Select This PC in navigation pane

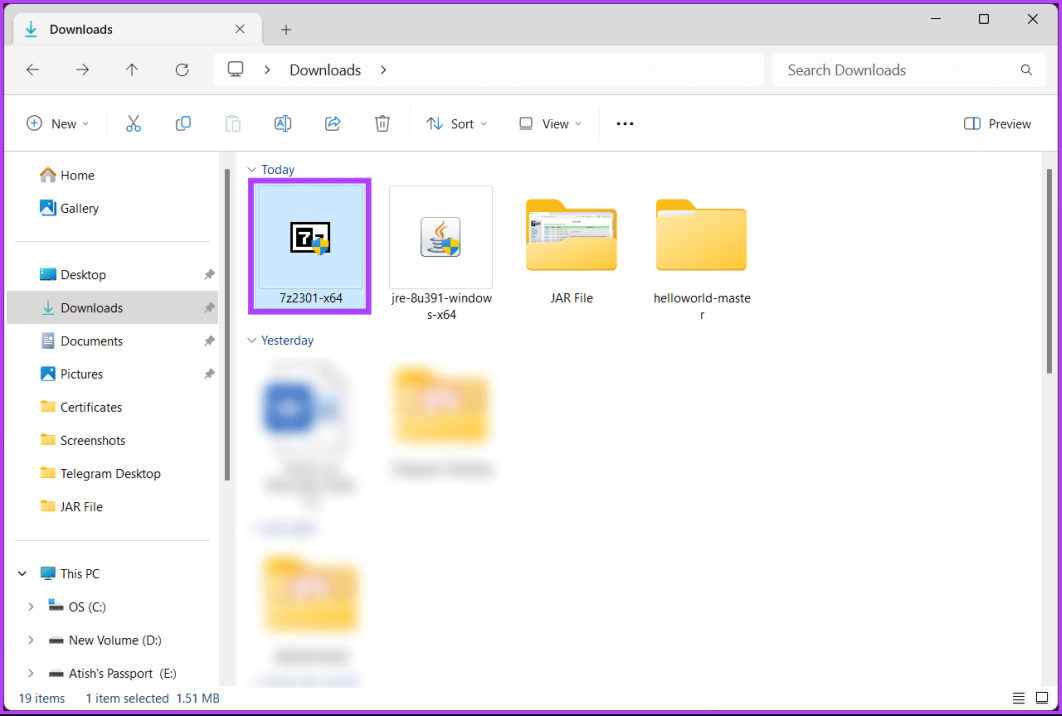pos(70,574)
